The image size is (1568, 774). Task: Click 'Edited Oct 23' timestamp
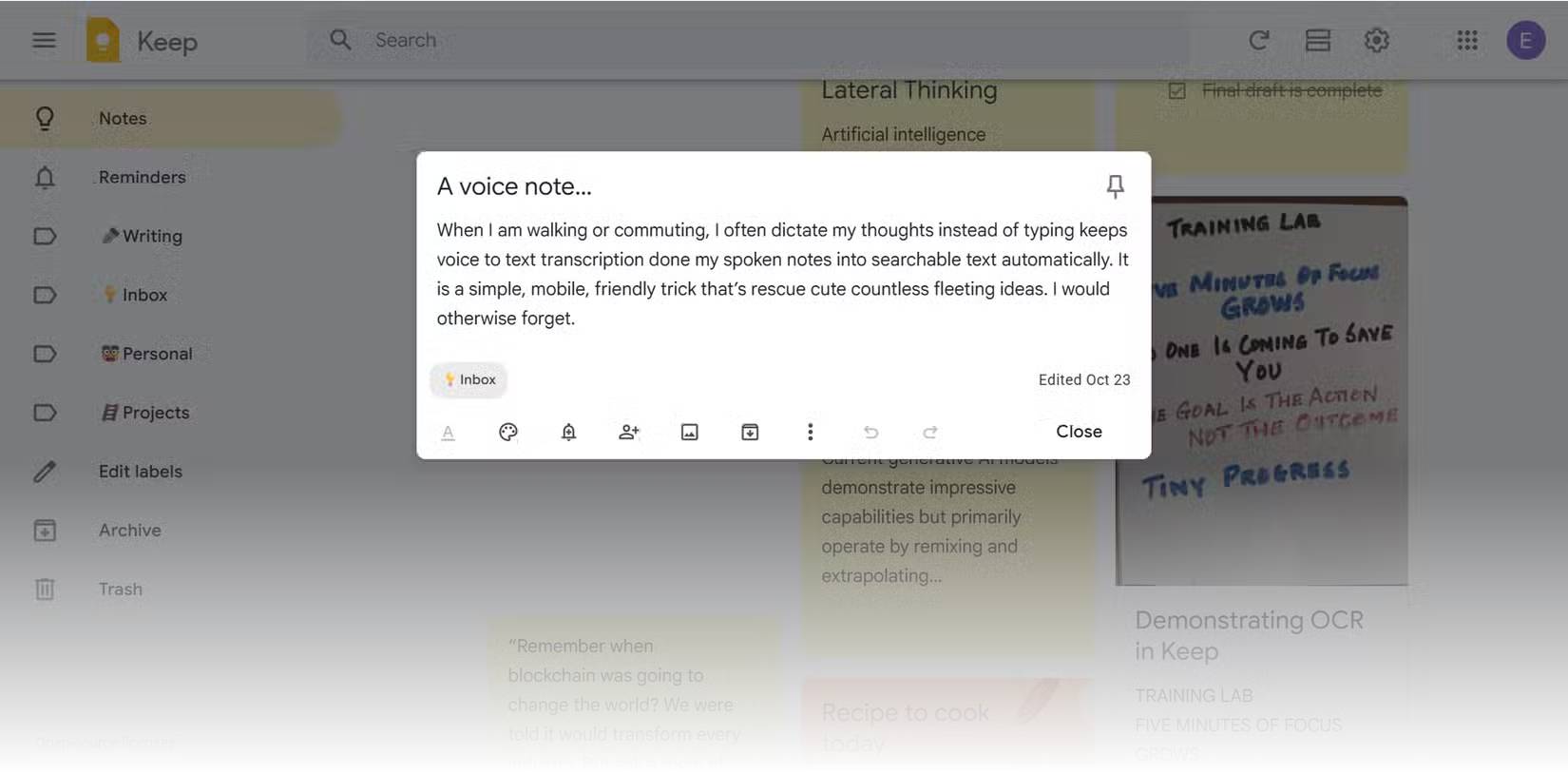click(1084, 379)
